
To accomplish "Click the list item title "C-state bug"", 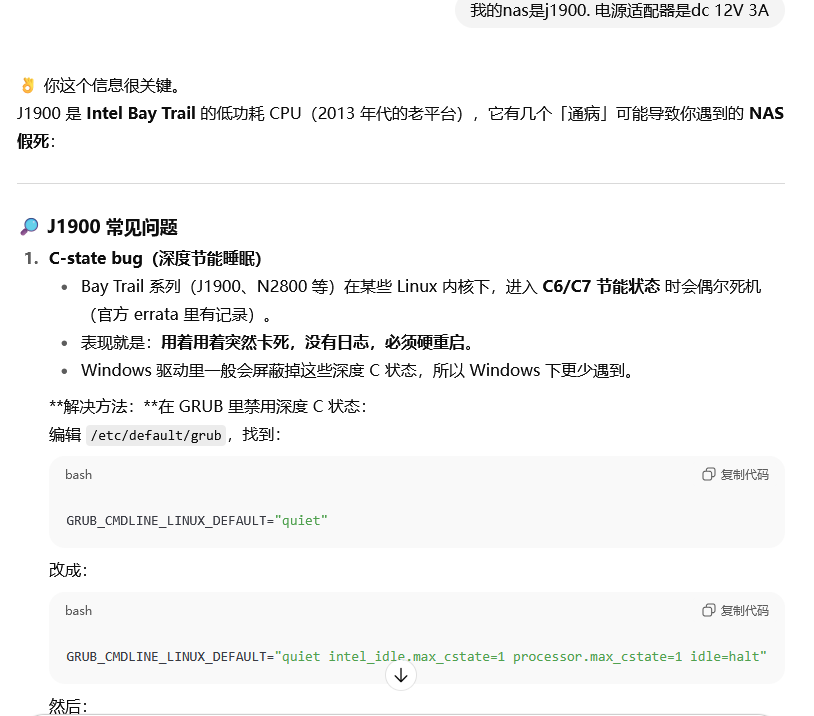I will pyautogui.click(x=96, y=258).
